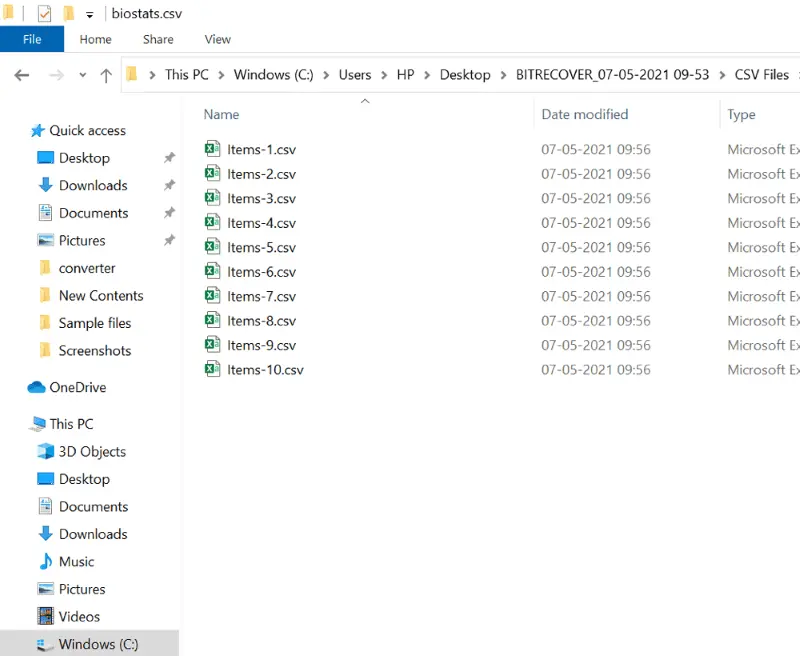This screenshot has height=656, width=800.
Task: Select Items-10.csv file in list
Action: (264, 369)
